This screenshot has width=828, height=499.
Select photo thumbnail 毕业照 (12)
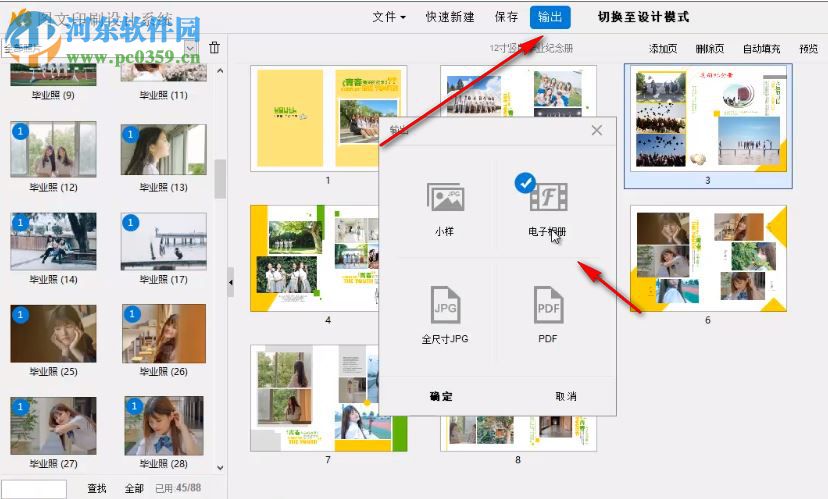click(x=53, y=149)
